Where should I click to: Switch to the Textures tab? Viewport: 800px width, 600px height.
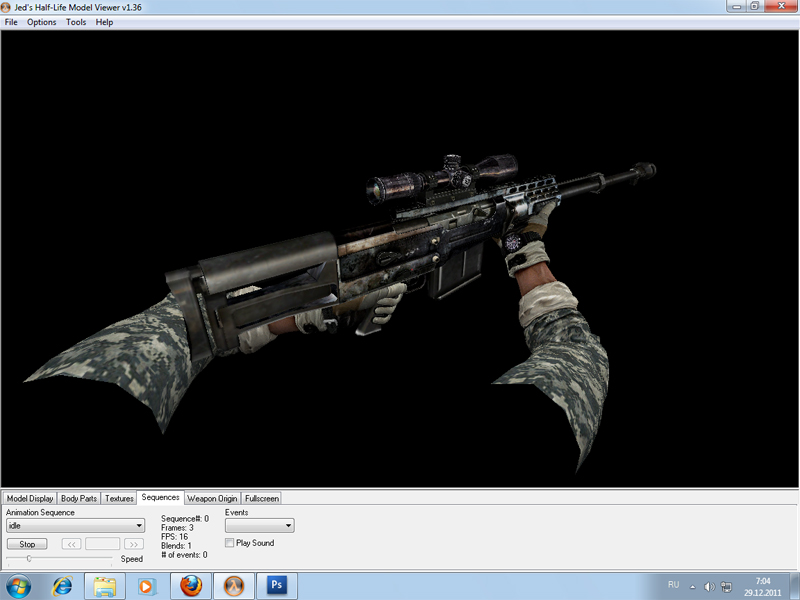coord(119,498)
